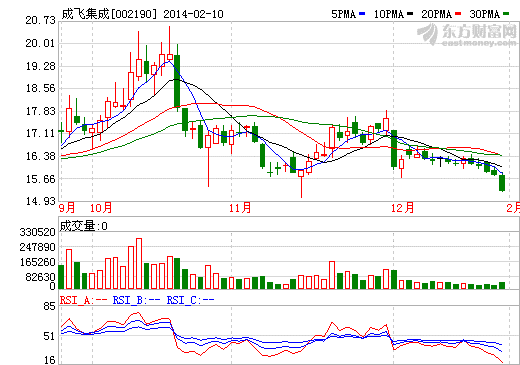Click the RSI_A:-- indicator label
520x365 pixels.
click(83, 300)
